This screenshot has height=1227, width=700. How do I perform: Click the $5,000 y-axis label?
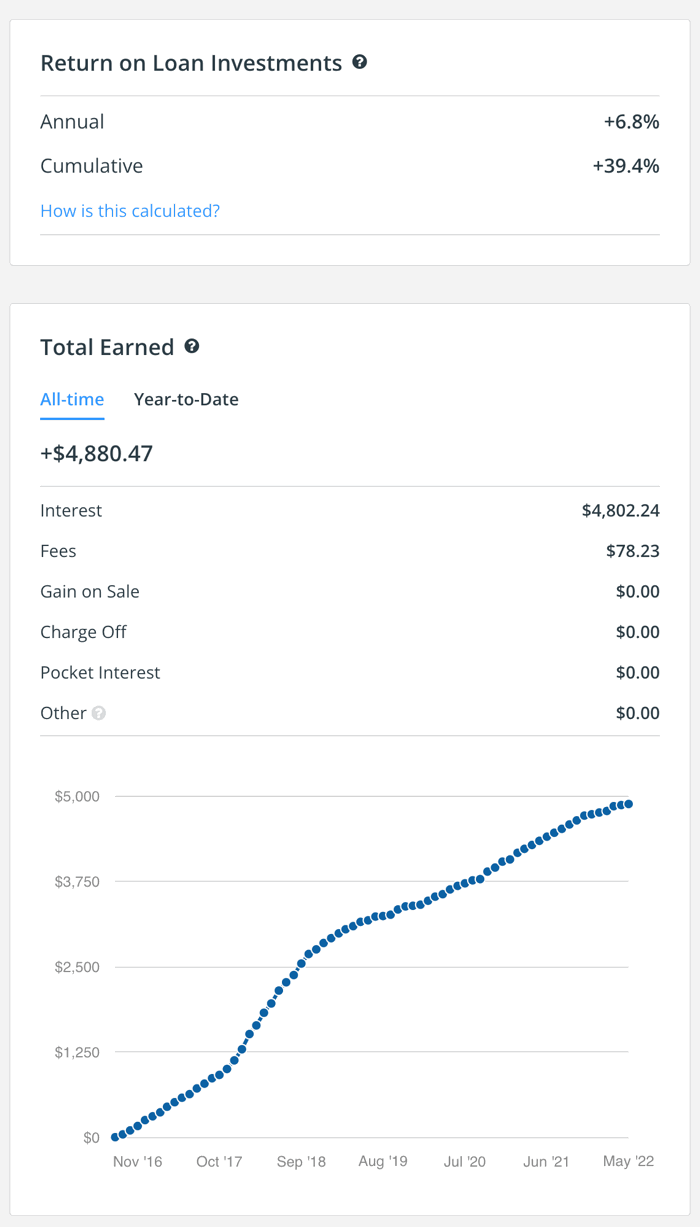click(76, 796)
